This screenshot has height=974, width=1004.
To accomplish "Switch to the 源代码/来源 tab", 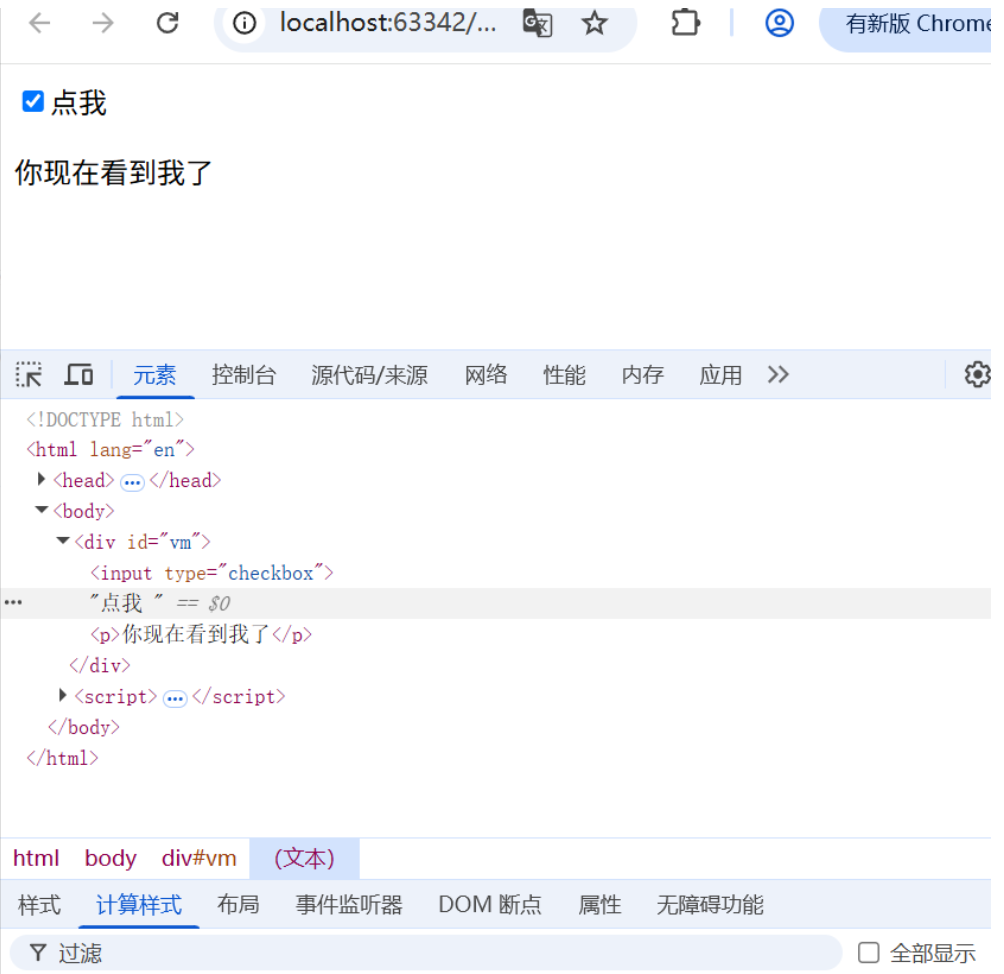I will (x=369, y=375).
